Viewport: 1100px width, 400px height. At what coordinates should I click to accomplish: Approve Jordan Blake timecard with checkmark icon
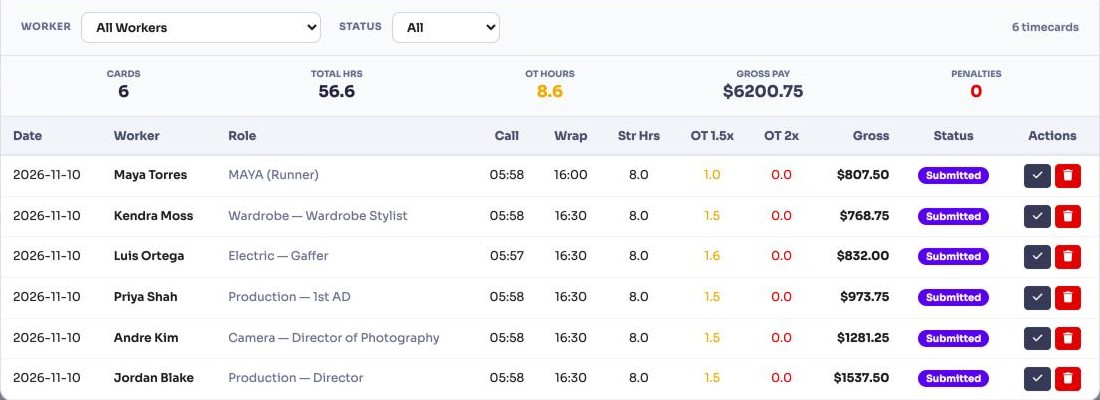[1037, 378]
